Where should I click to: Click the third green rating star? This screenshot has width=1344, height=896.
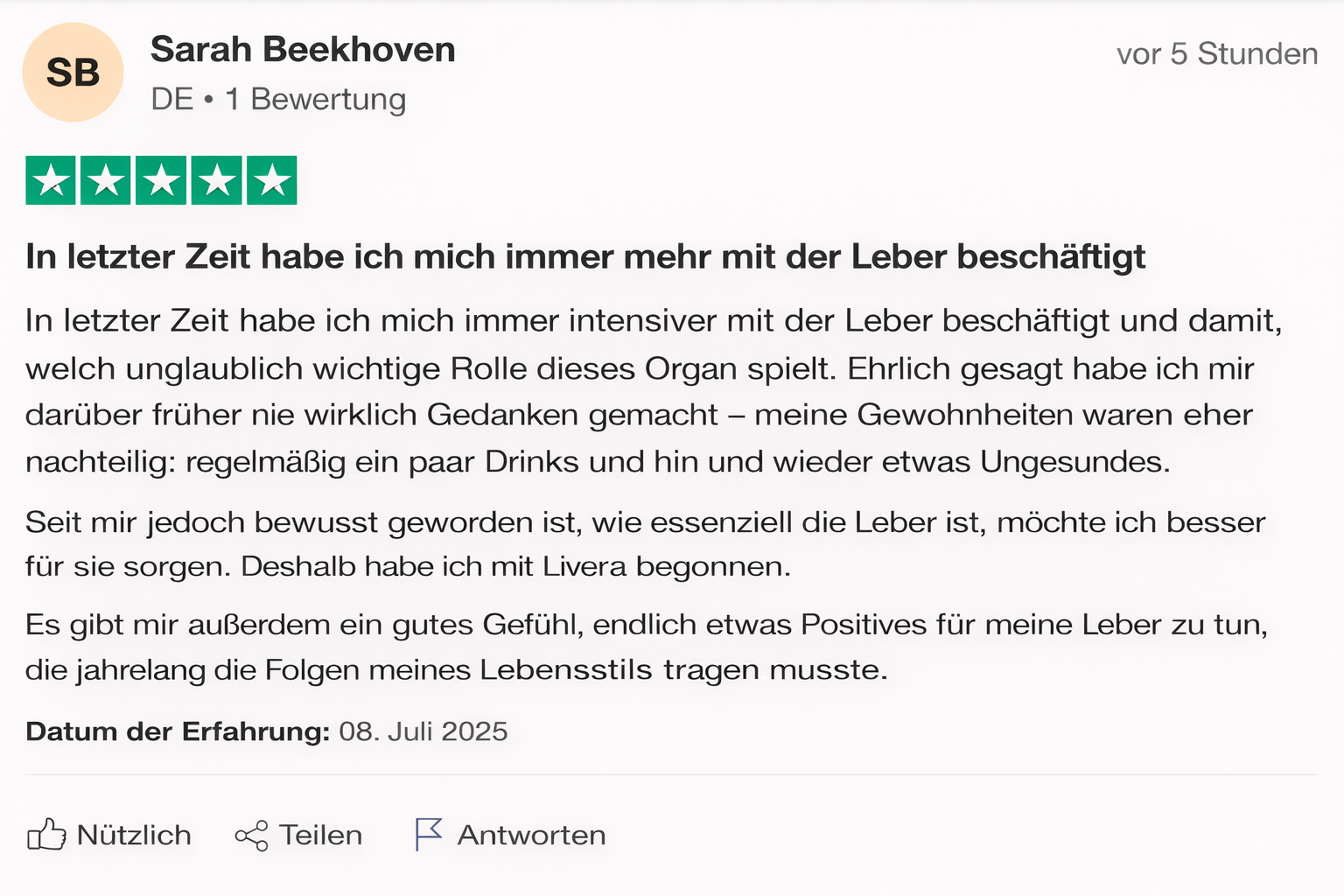click(162, 180)
